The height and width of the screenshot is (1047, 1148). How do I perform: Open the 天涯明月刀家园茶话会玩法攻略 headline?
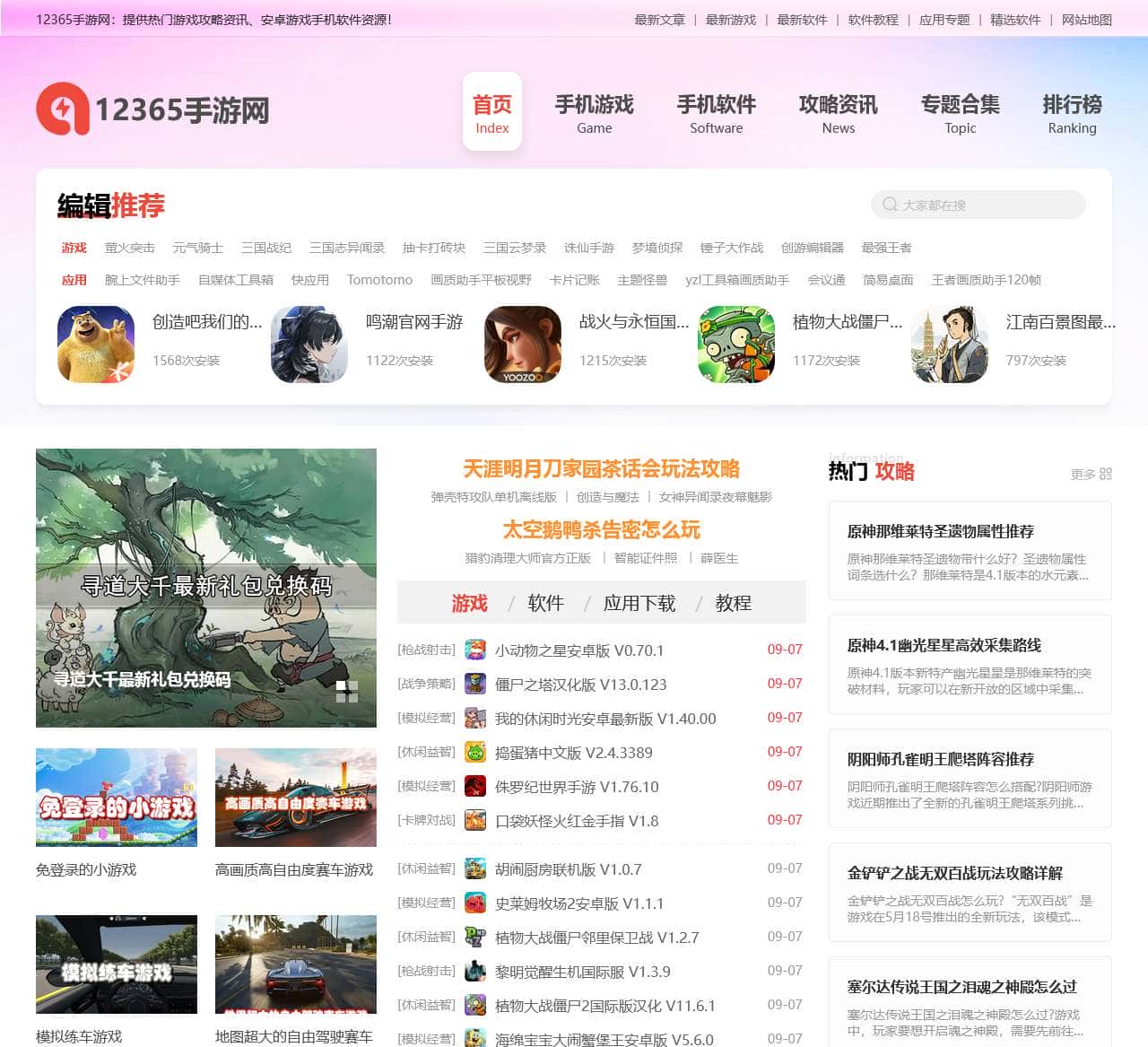pyautogui.click(x=601, y=469)
